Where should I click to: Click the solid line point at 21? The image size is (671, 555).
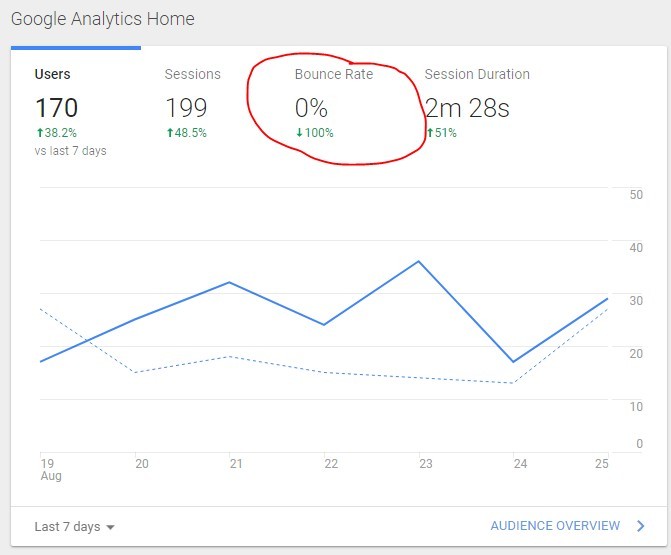pyautogui.click(x=229, y=282)
